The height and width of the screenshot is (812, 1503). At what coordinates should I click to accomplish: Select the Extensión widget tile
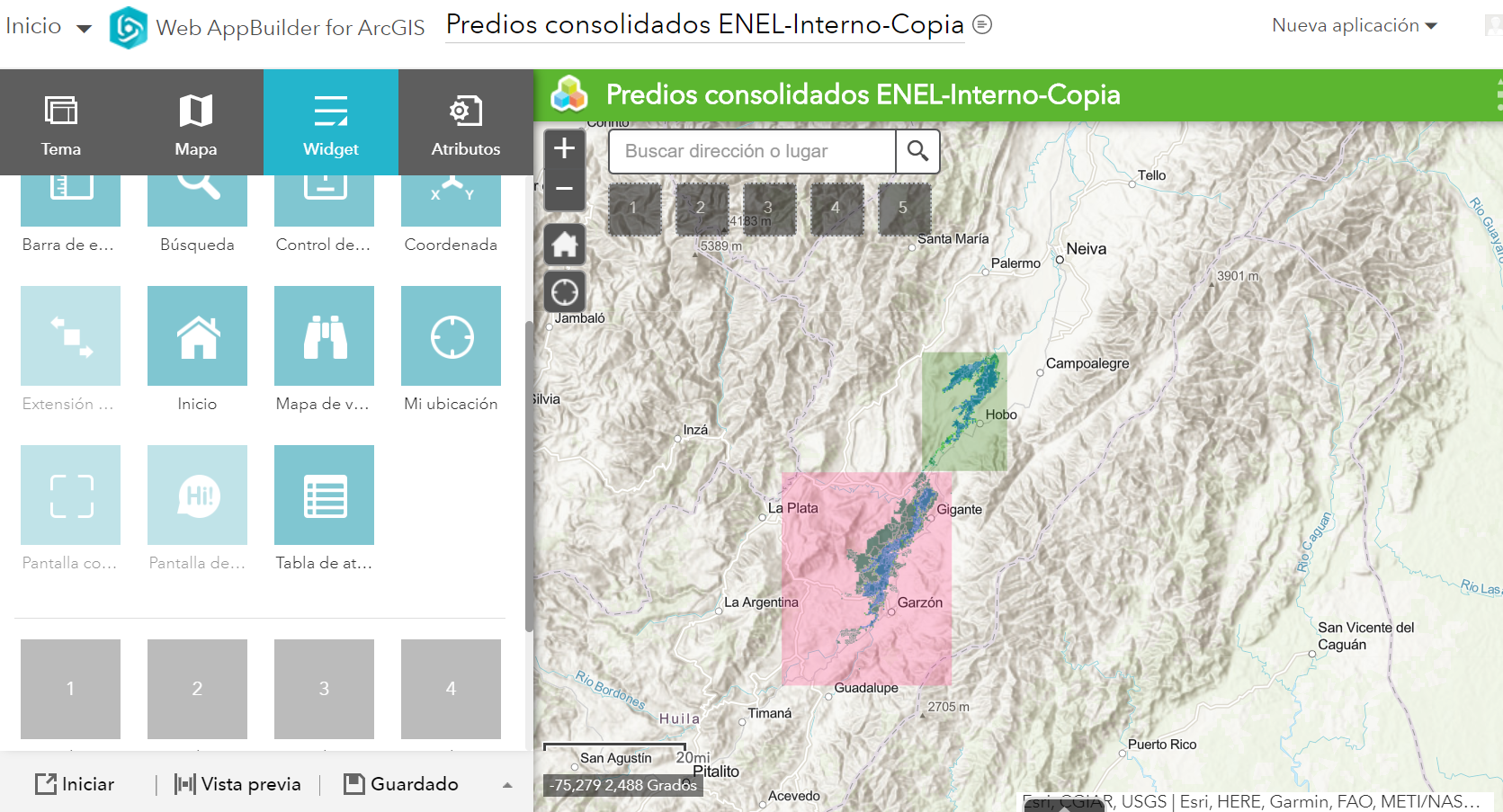[x=70, y=335]
